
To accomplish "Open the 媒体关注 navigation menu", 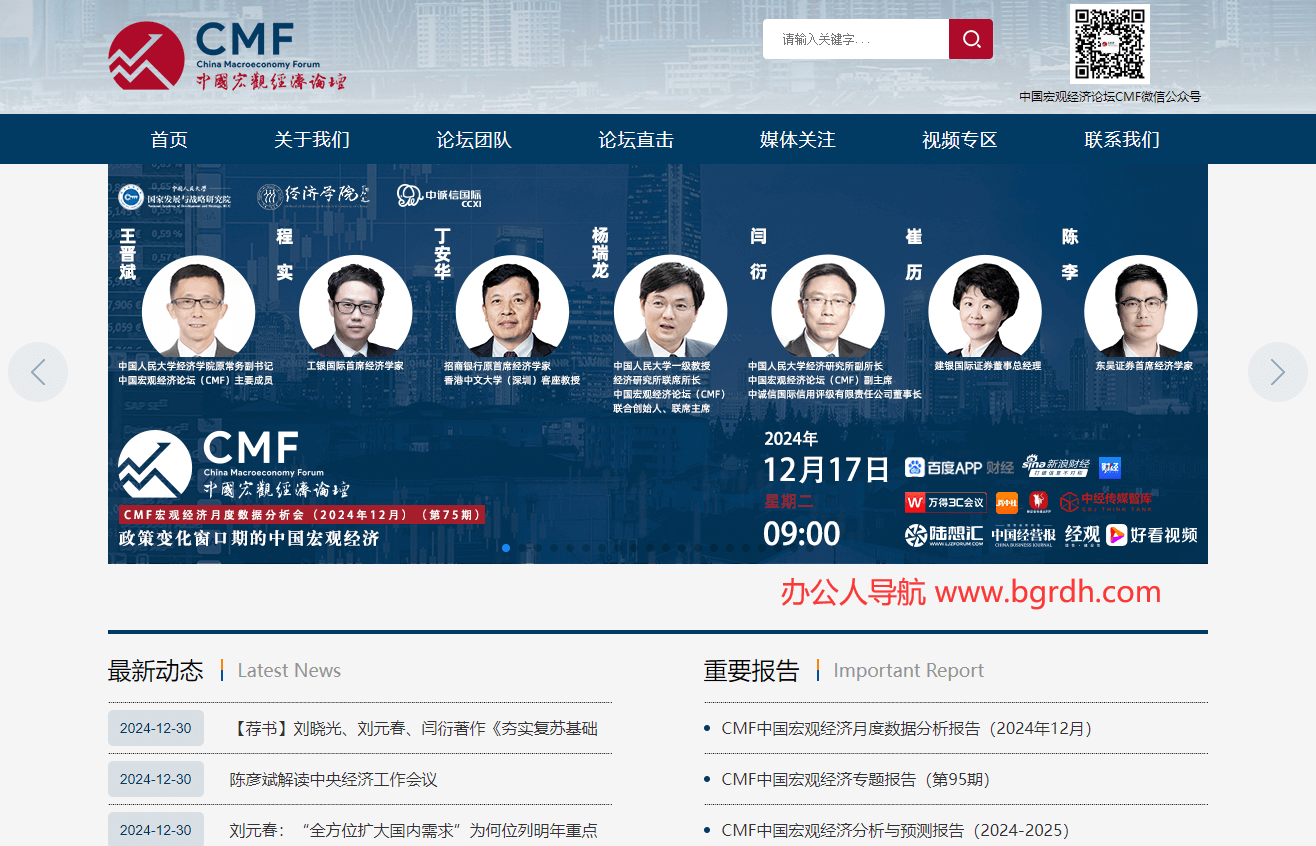I will coord(795,139).
